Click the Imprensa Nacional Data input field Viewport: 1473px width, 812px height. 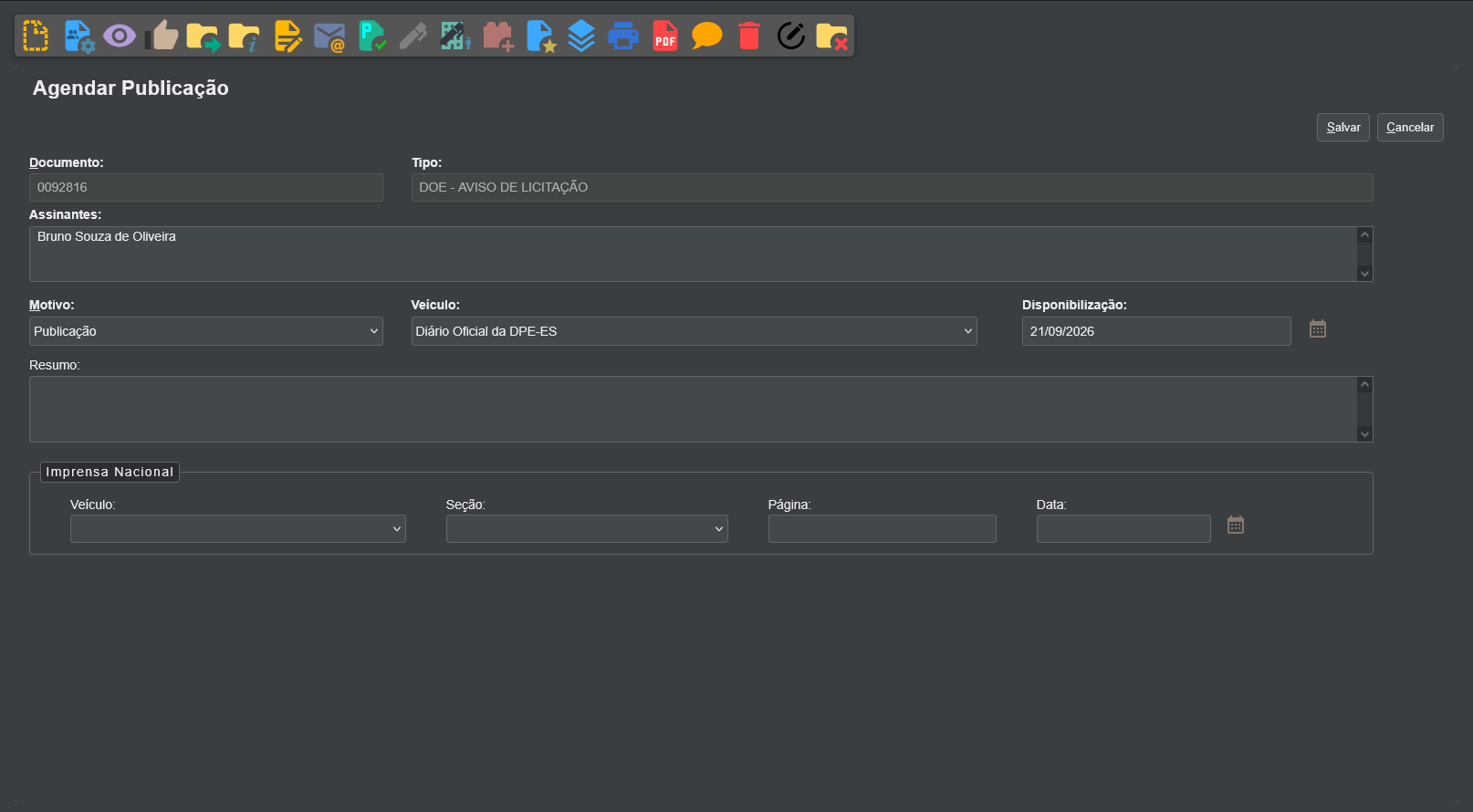1123,528
